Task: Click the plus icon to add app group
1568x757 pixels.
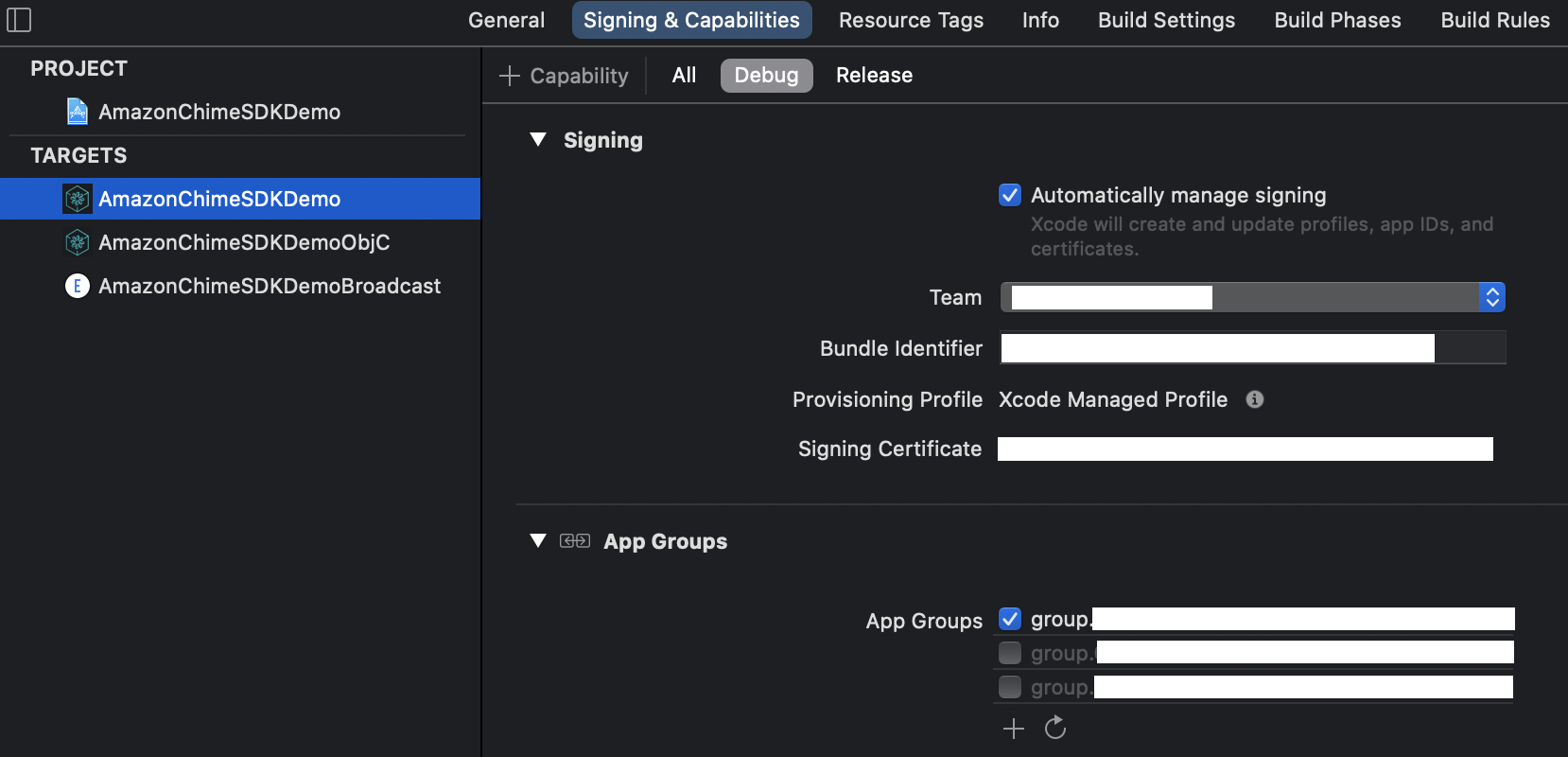Action: tap(1014, 728)
